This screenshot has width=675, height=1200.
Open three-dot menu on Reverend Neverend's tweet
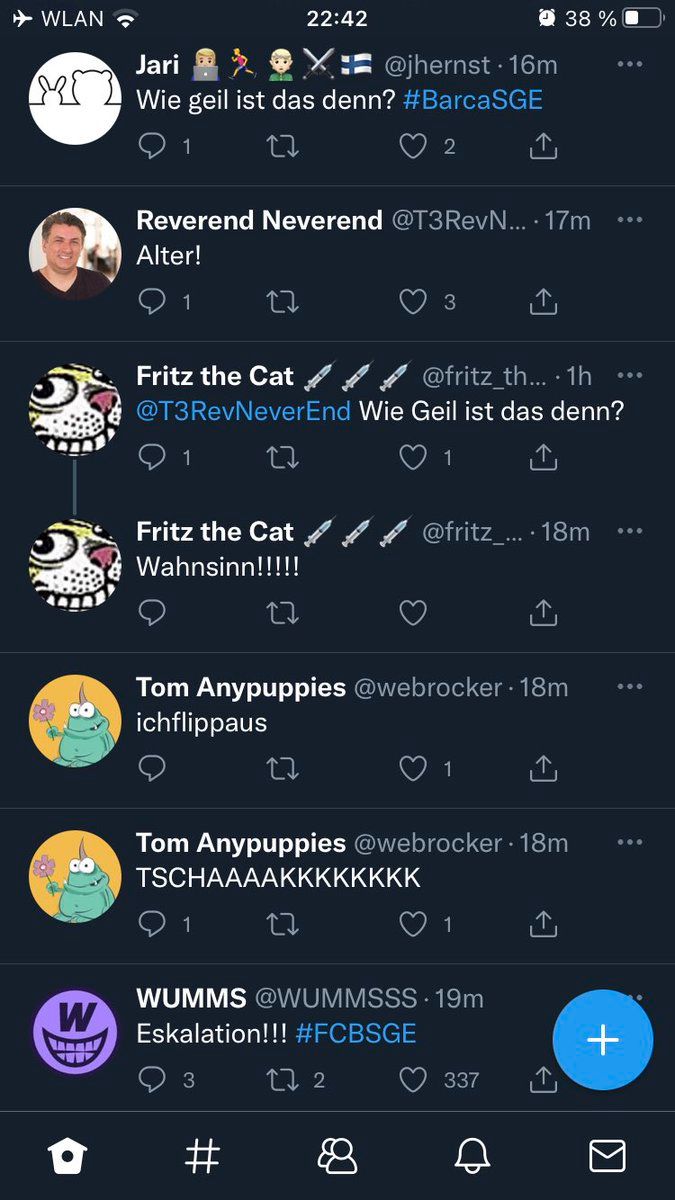click(x=629, y=219)
